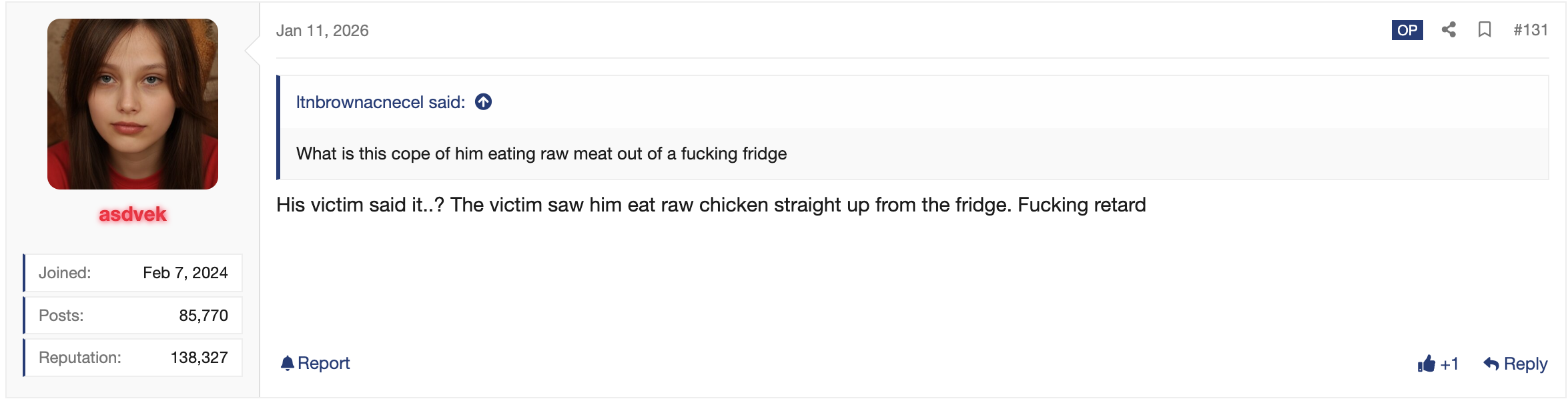Open the asdvek username link
The width and height of the screenshot is (1568, 399).
133,214
